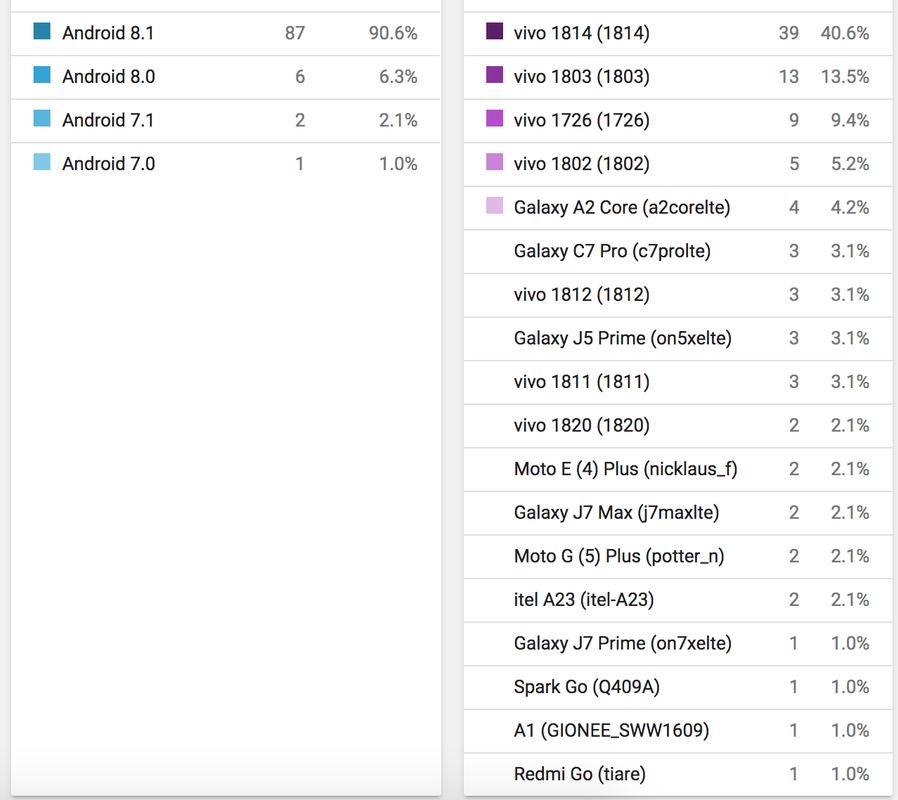Click the vivo 1814 dark purple swatch
Viewport: 898px width, 800px height.
point(494,32)
